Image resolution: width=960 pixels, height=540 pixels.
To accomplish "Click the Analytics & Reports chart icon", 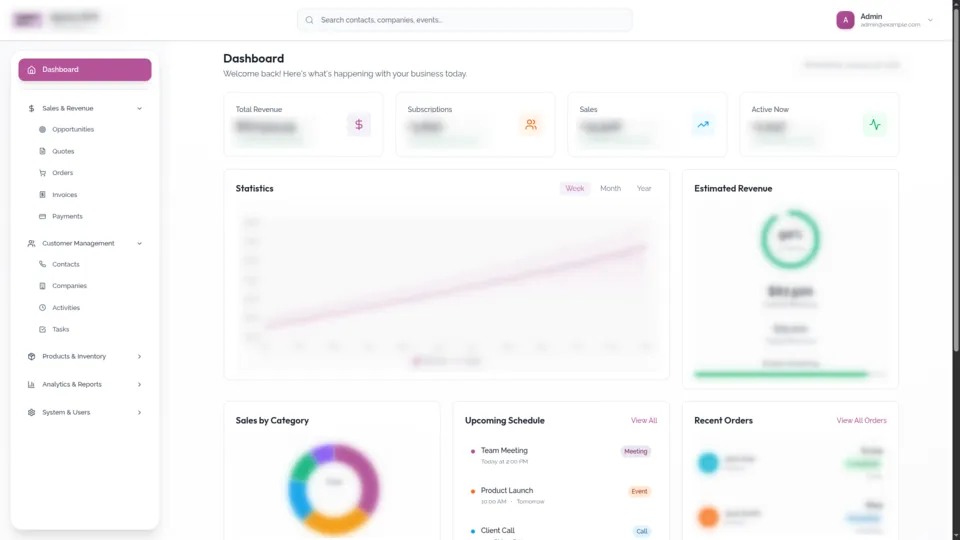I will click(x=31, y=384).
